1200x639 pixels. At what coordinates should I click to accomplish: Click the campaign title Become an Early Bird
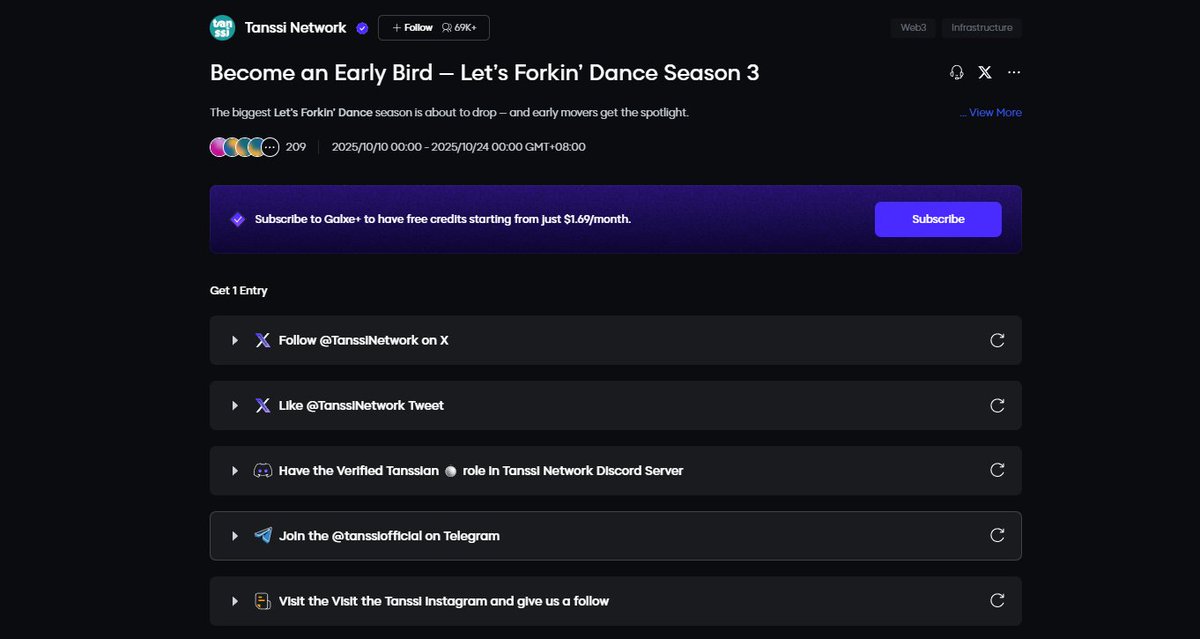[x=485, y=73]
